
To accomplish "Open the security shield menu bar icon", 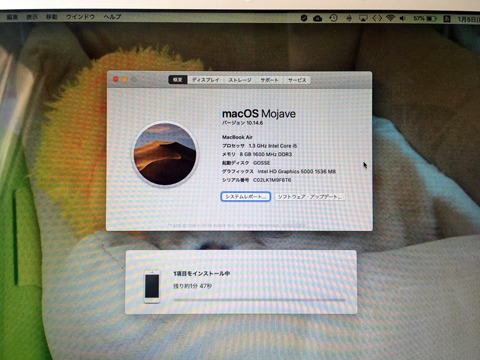I will [304, 18].
